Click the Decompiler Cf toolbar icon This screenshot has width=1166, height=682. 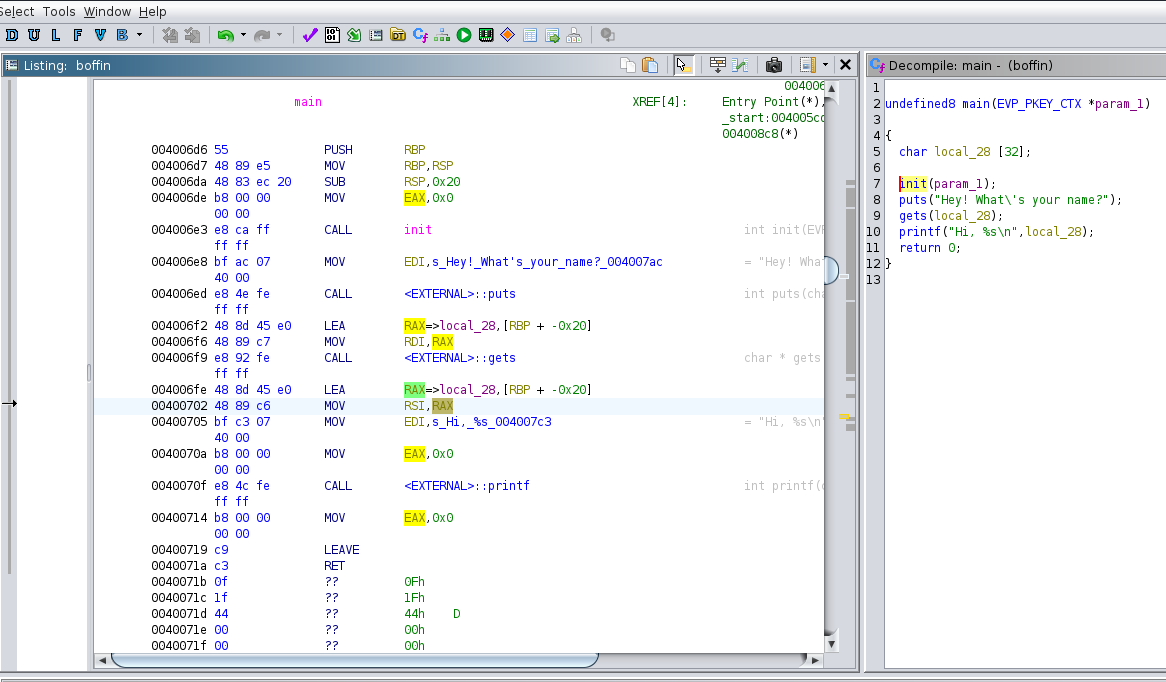[420, 35]
